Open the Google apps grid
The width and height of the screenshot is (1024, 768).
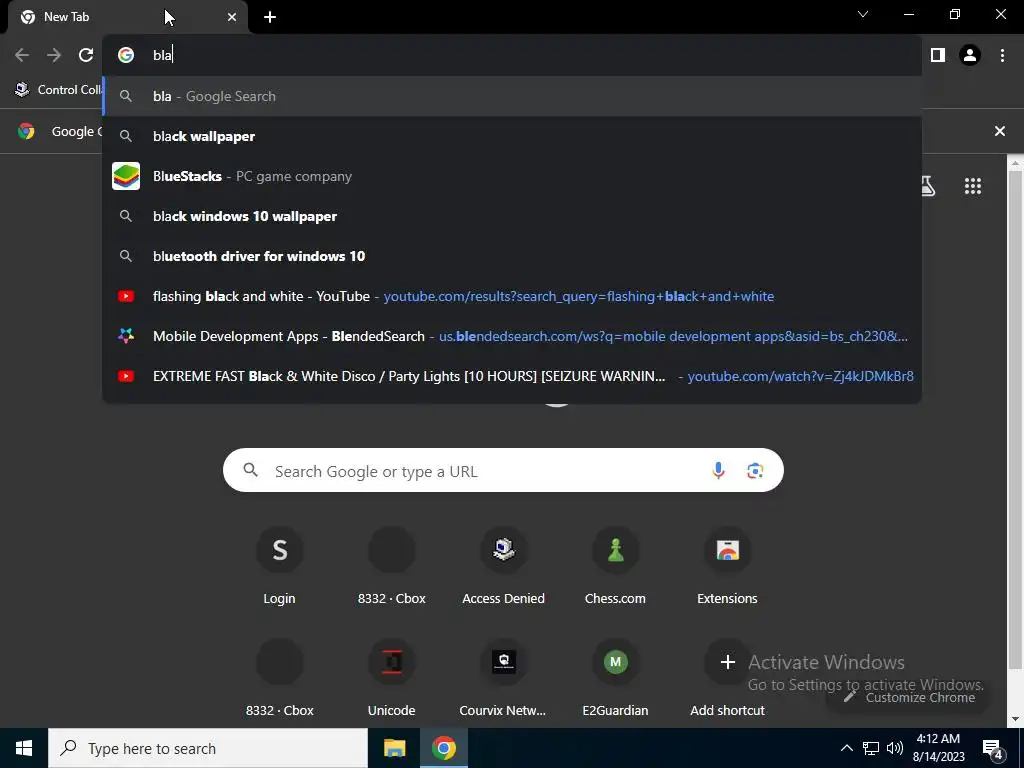(973, 186)
